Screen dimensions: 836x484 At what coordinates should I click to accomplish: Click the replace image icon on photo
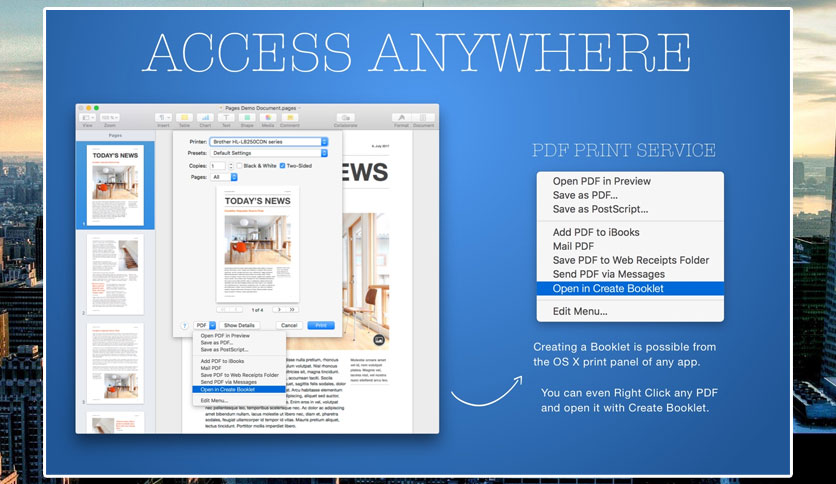pos(379,339)
